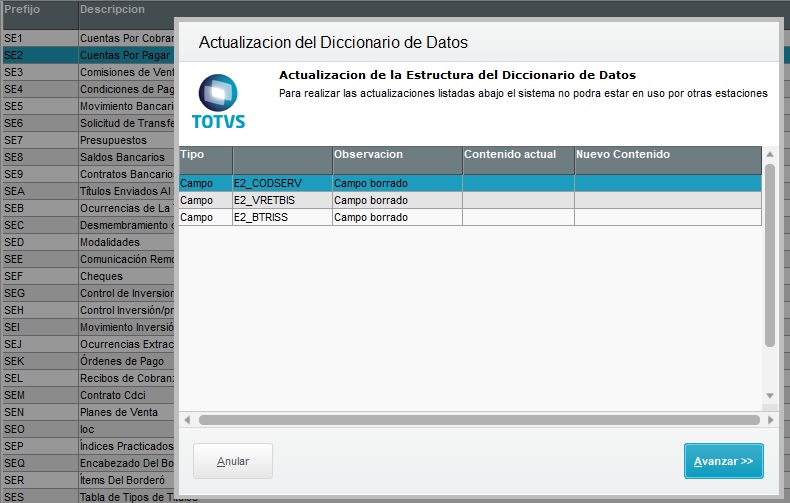Click the TOTVS logo
790x503 pixels.
tap(218, 101)
